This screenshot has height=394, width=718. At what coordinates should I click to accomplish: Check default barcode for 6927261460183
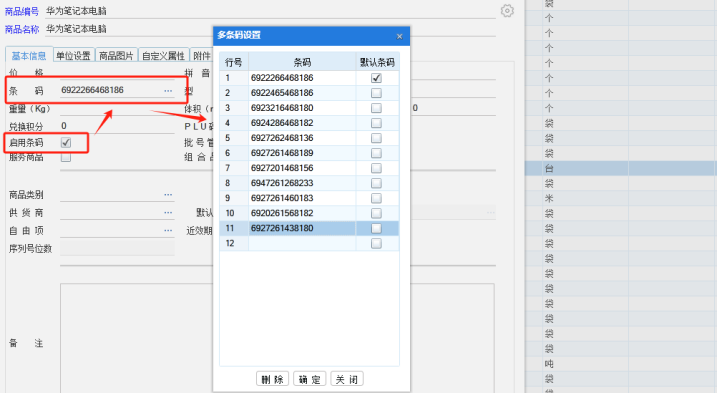coord(376,198)
